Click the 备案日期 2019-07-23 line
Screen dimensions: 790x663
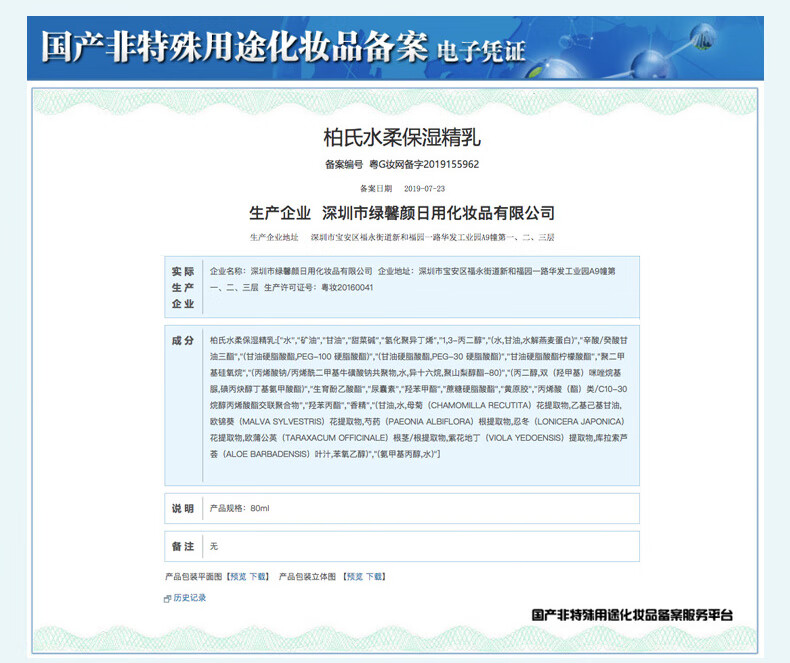pyautogui.click(x=394, y=188)
